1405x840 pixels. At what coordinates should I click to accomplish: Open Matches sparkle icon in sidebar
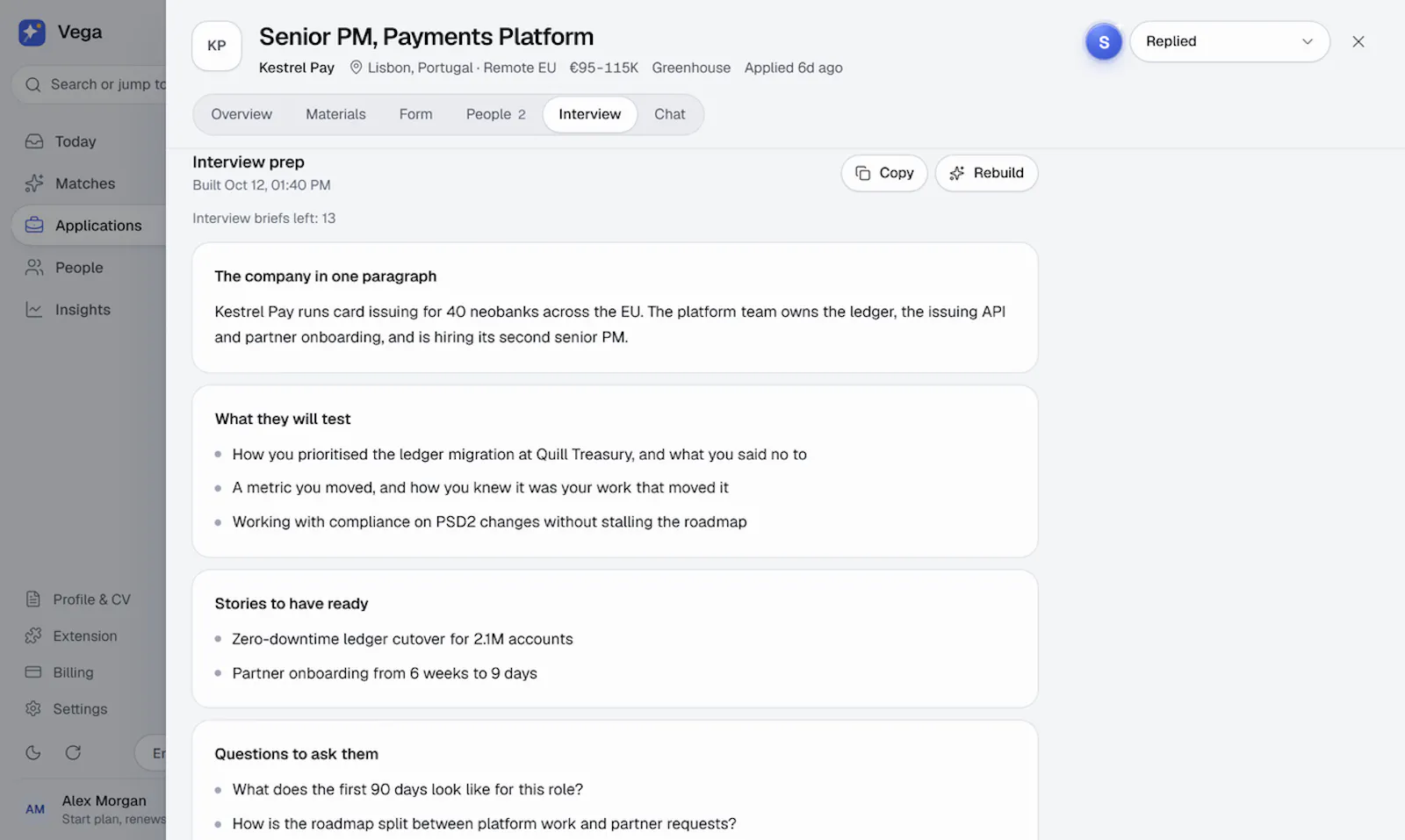point(34,183)
